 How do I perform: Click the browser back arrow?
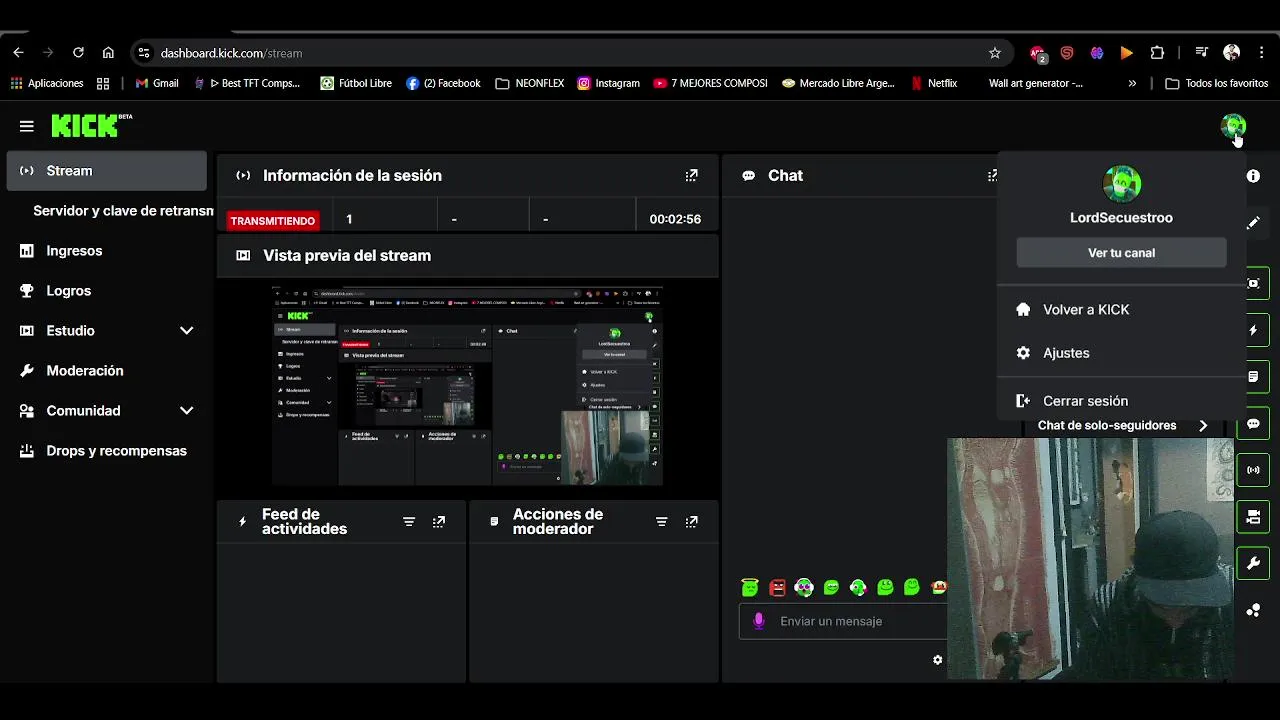18,53
